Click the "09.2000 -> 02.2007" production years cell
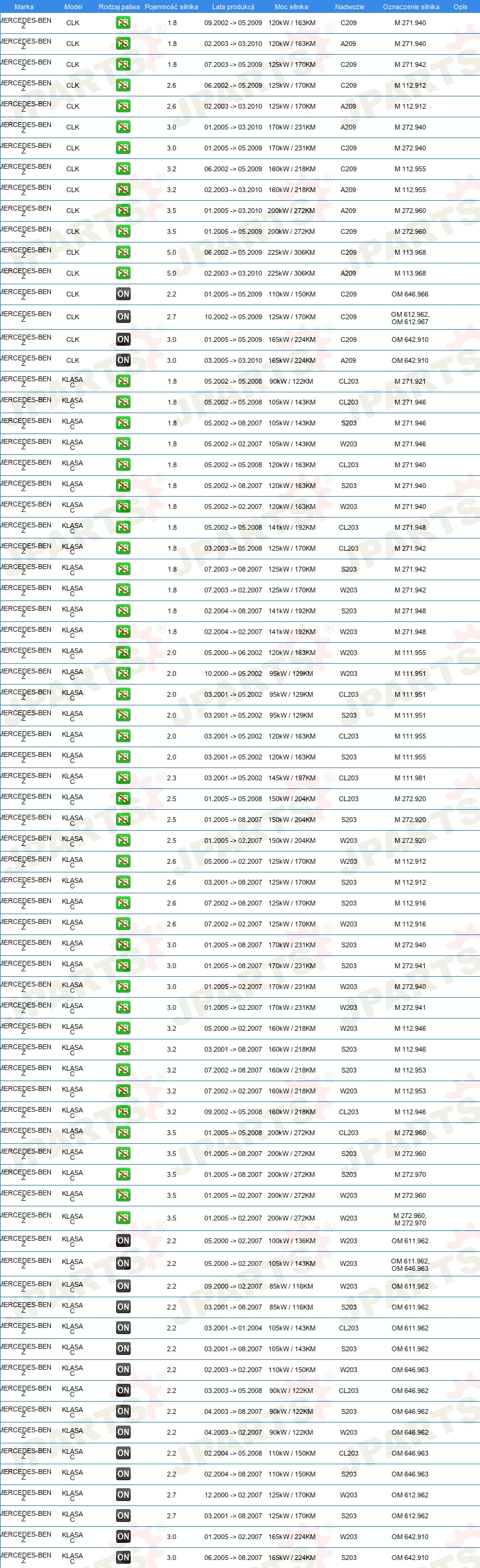The height and width of the screenshot is (1568, 480). click(233, 1286)
